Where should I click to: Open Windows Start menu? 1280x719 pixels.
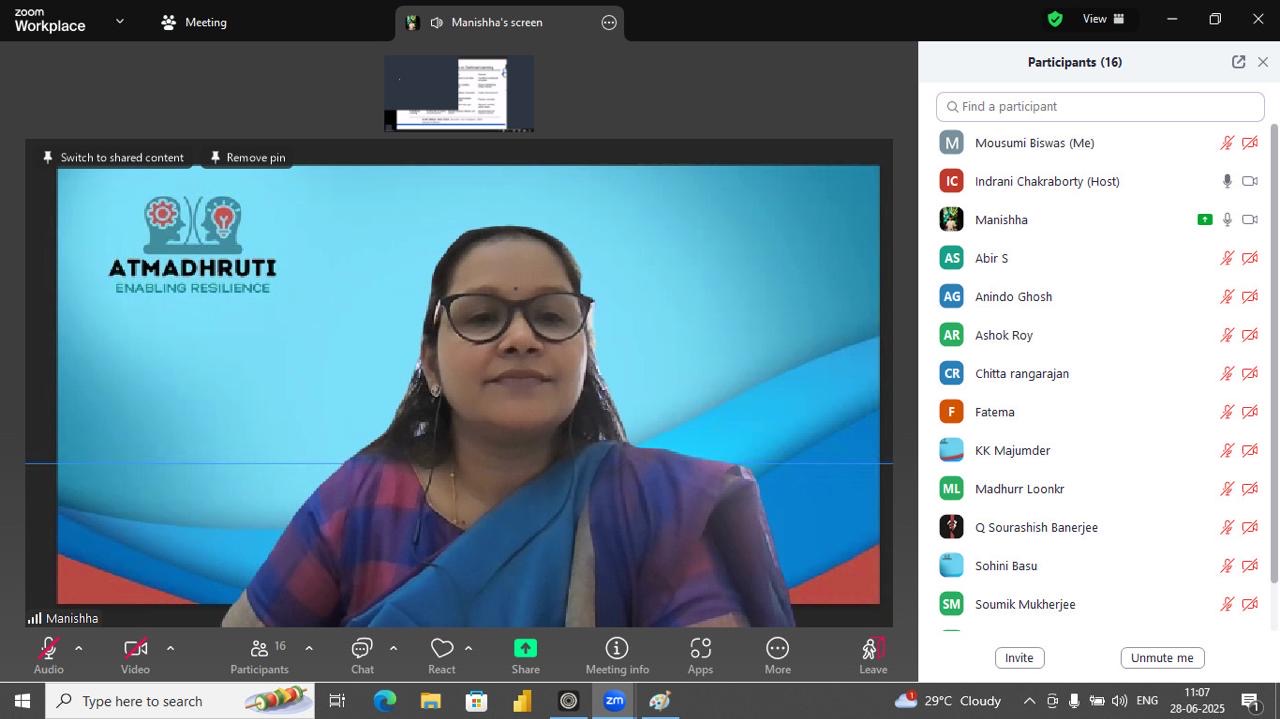pos(22,701)
